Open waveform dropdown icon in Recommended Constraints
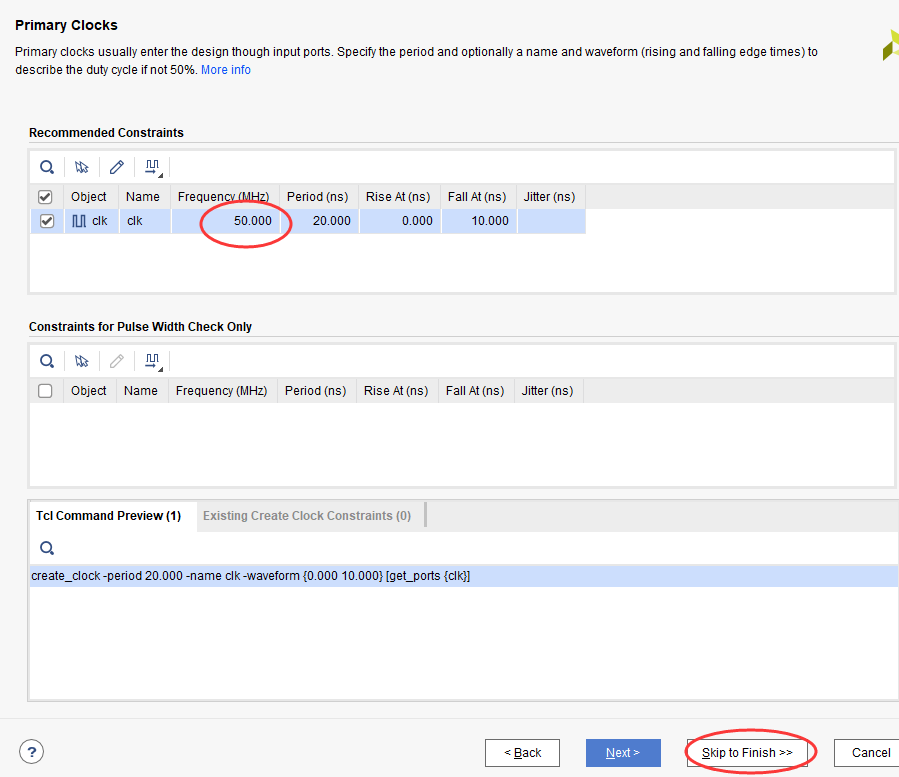Viewport: 899px width, 777px height. [x=153, y=167]
